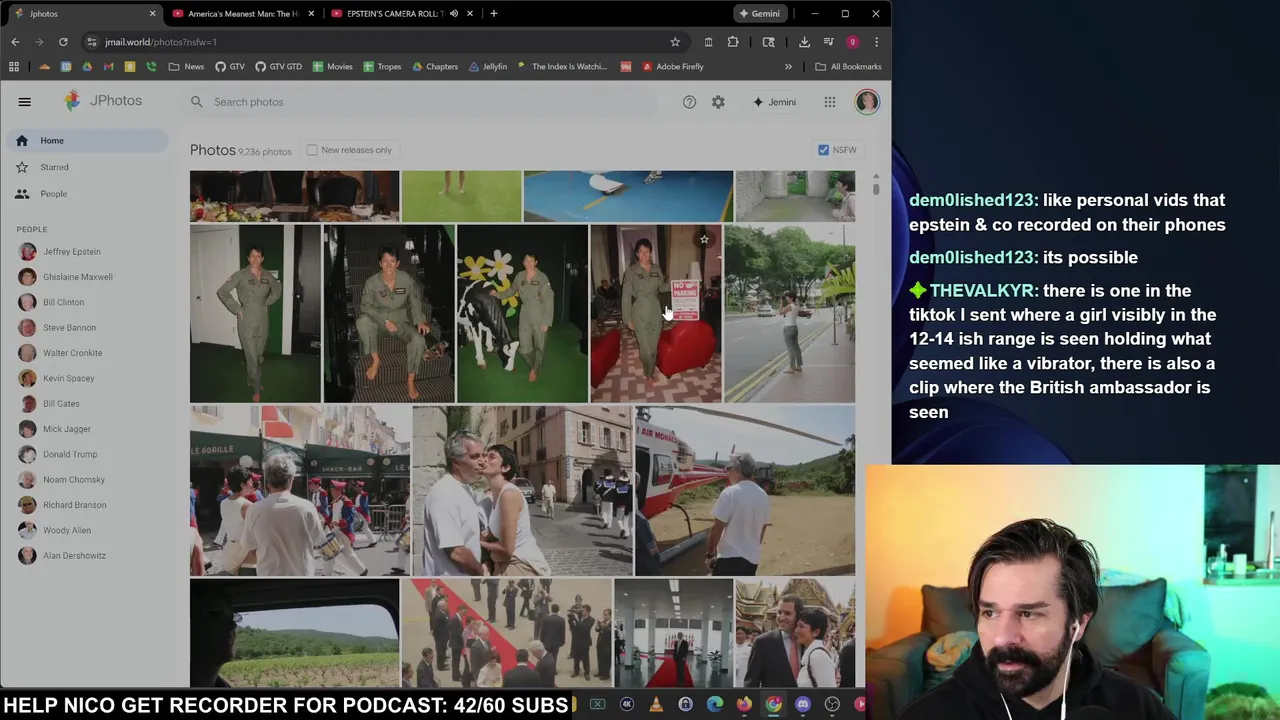Click the search magnifier icon

click(197, 102)
